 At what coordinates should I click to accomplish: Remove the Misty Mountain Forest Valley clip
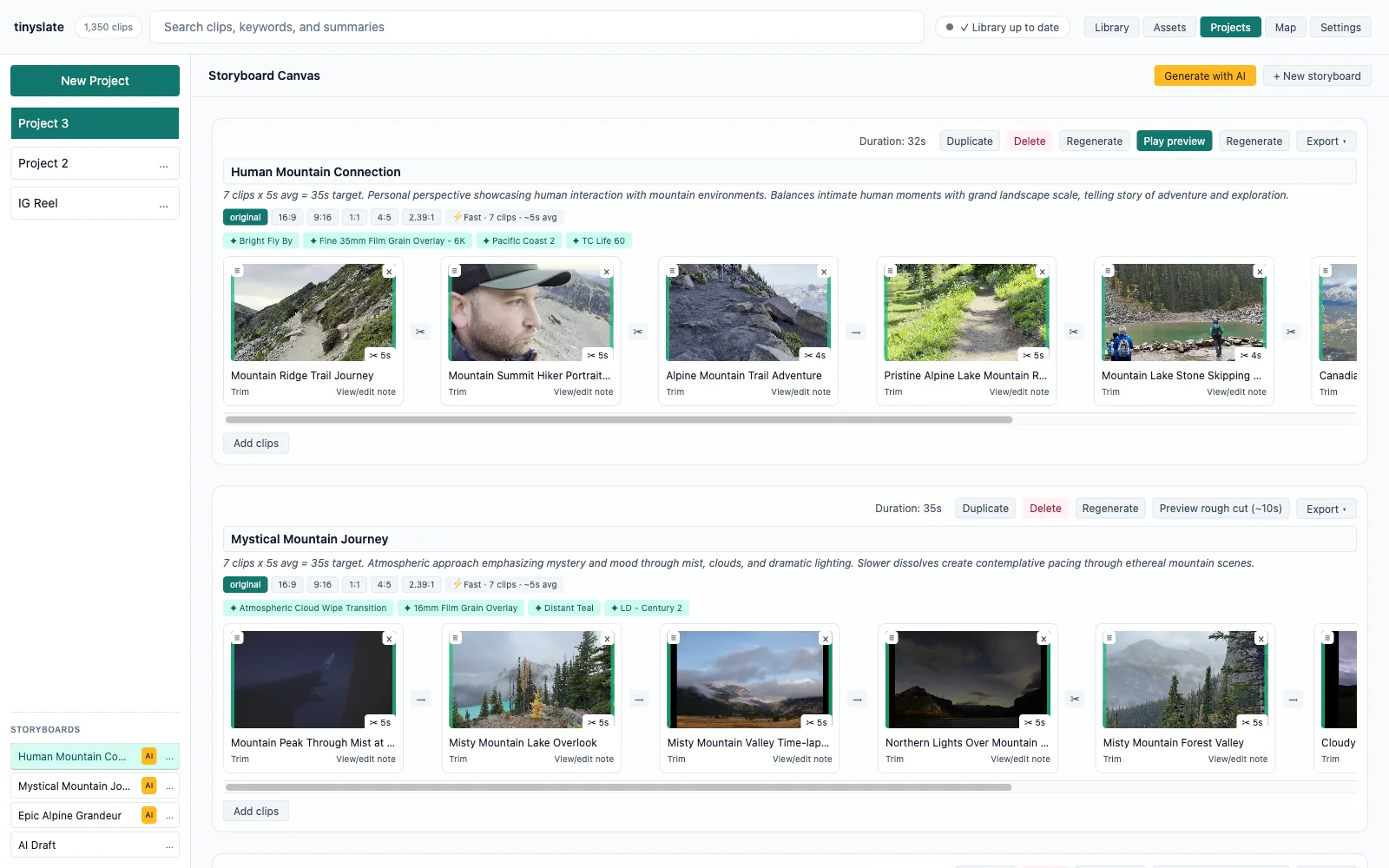click(1261, 639)
